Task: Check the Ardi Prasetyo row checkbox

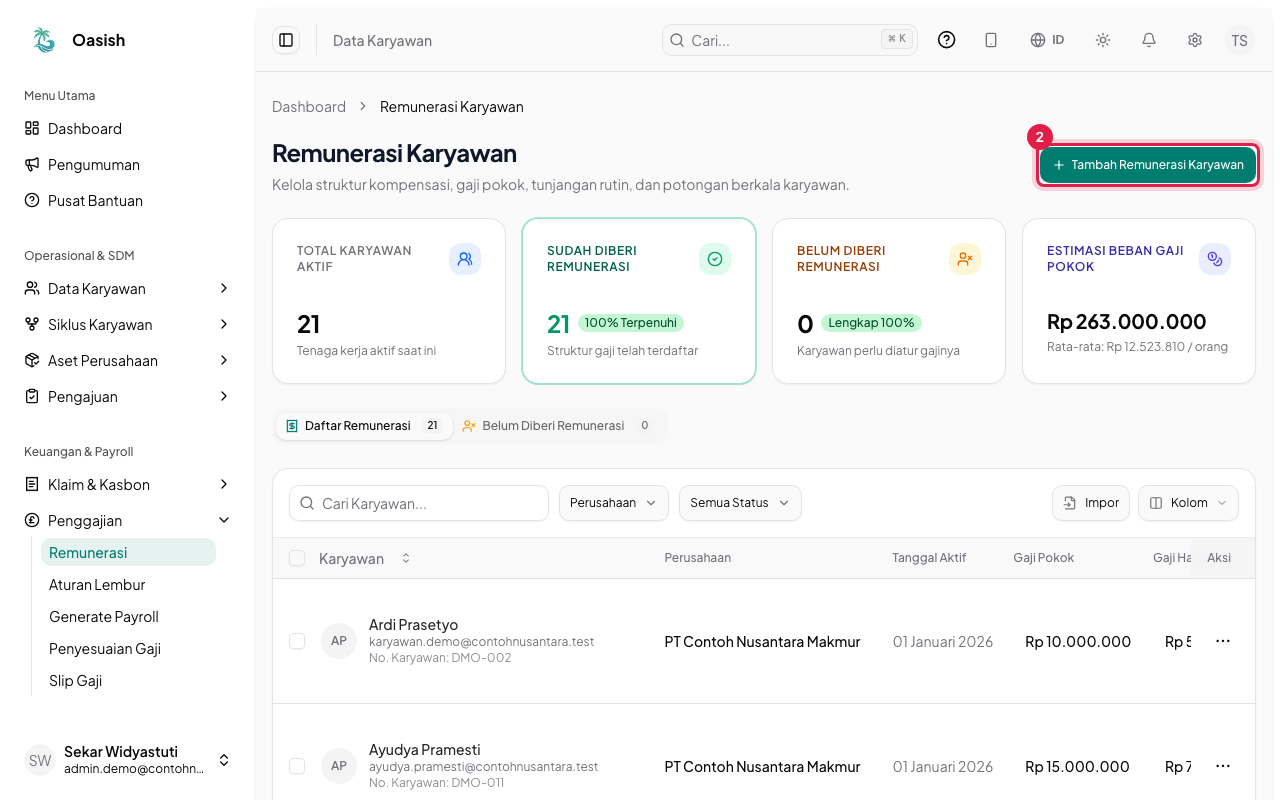Action: coord(297,641)
